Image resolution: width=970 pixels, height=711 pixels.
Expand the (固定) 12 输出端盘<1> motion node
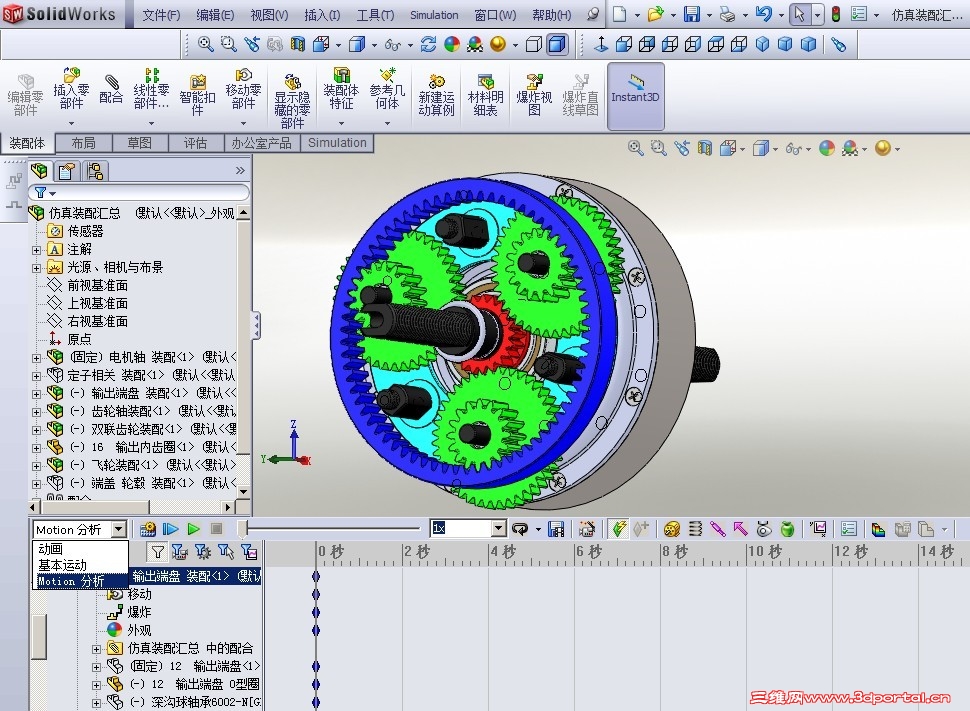pyautogui.click(x=97, y=667)
